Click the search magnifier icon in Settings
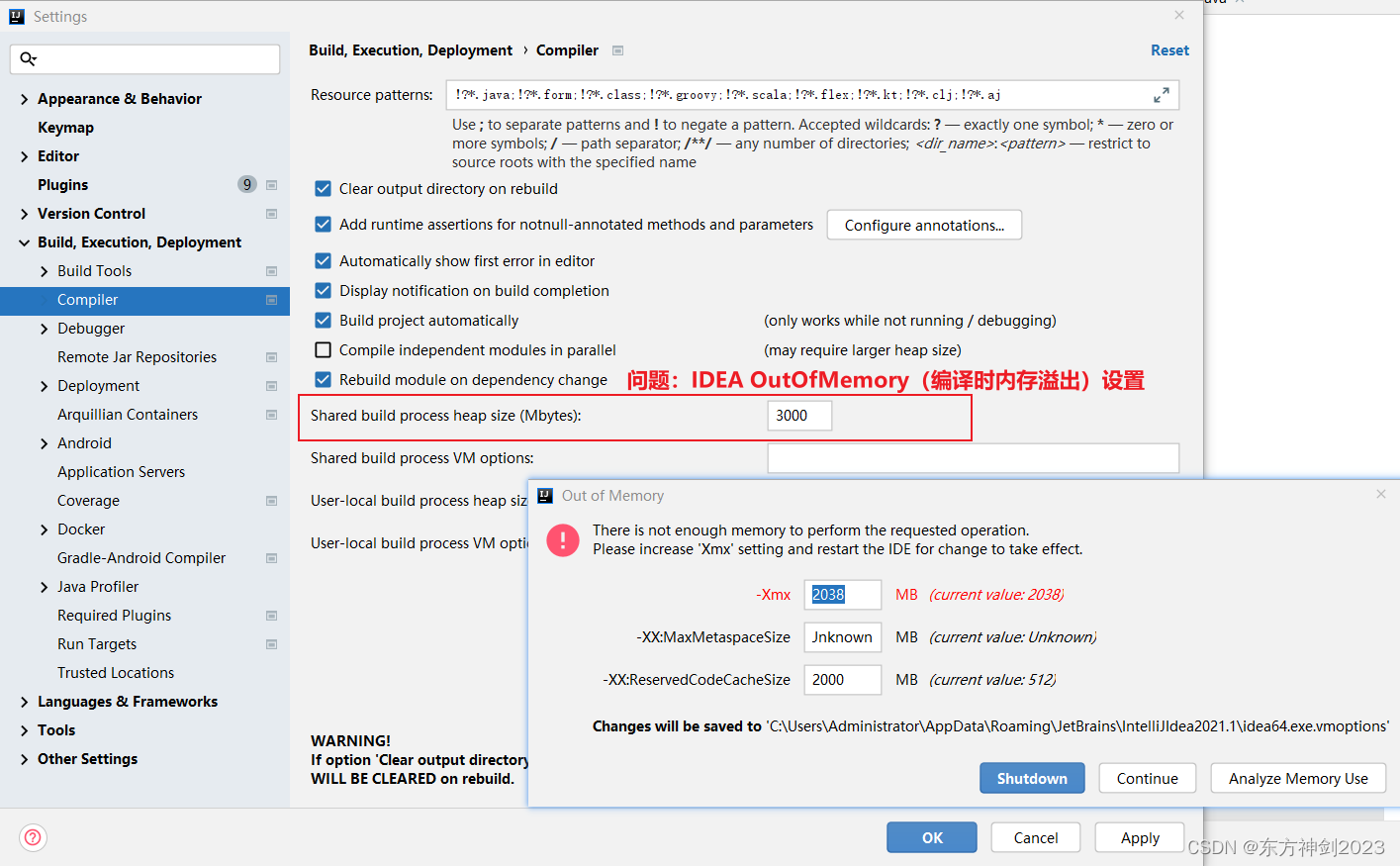The image size is (1400, 866). 28,59
